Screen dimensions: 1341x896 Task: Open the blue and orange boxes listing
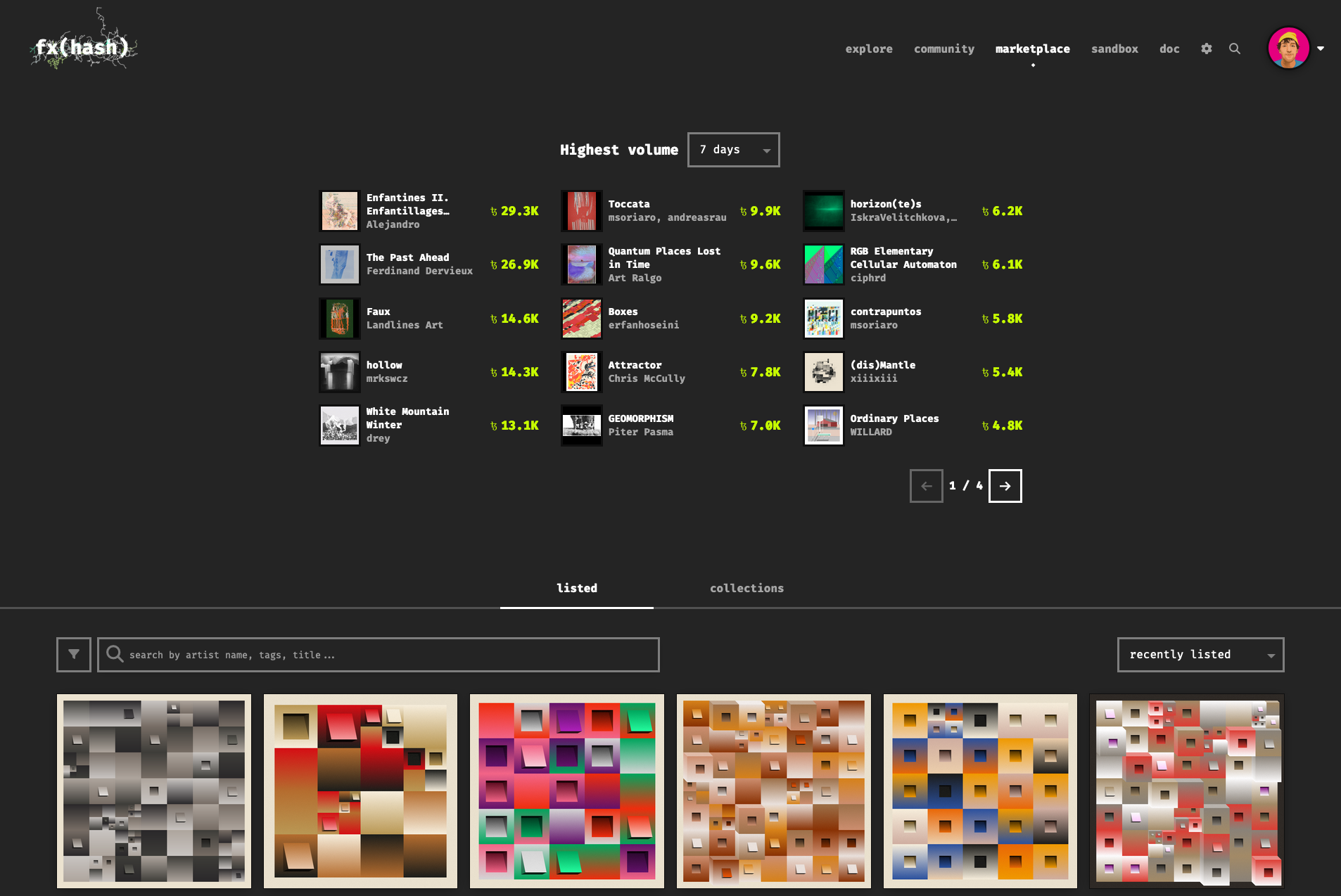tap(980, 791)
